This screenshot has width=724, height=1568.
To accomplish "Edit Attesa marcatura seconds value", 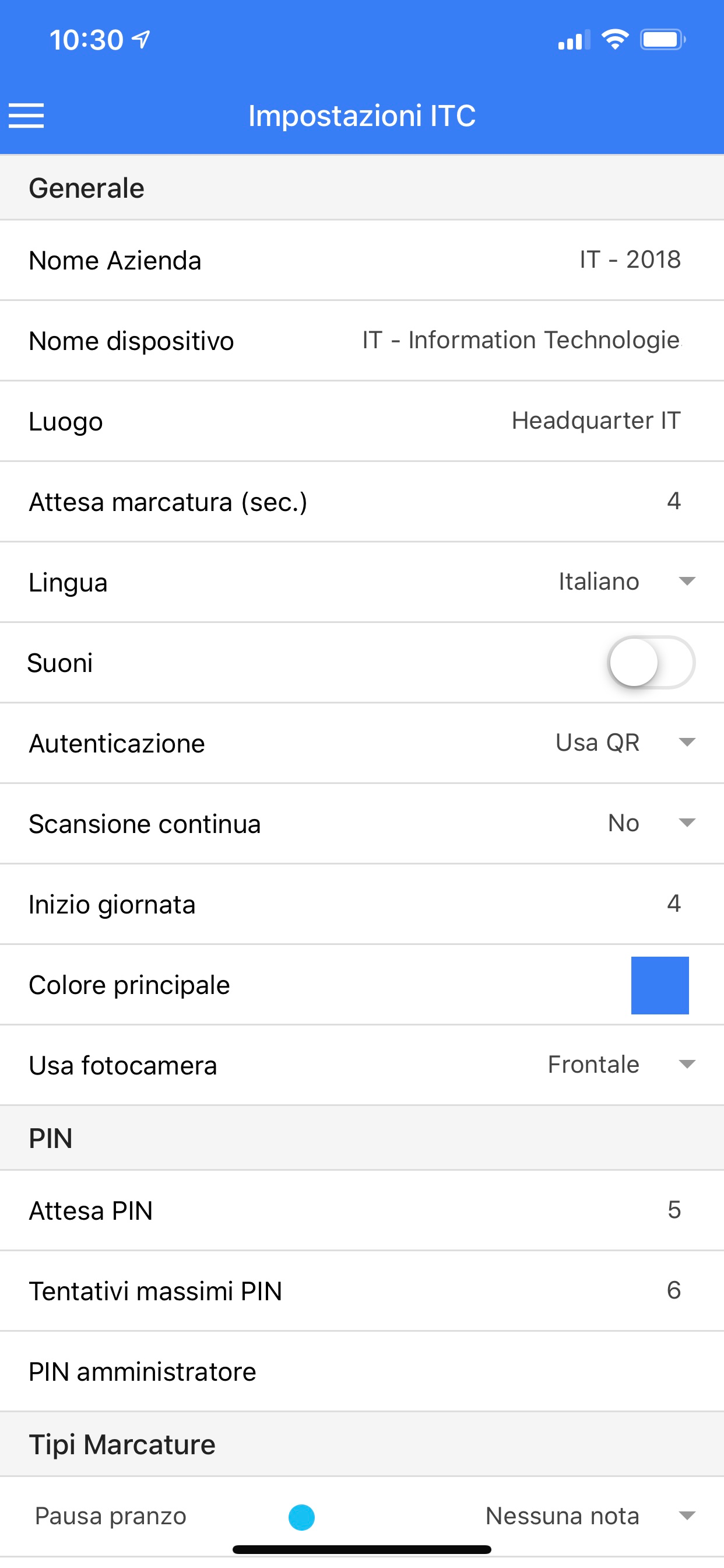I will pyautogui.click(x=673, y=501).
